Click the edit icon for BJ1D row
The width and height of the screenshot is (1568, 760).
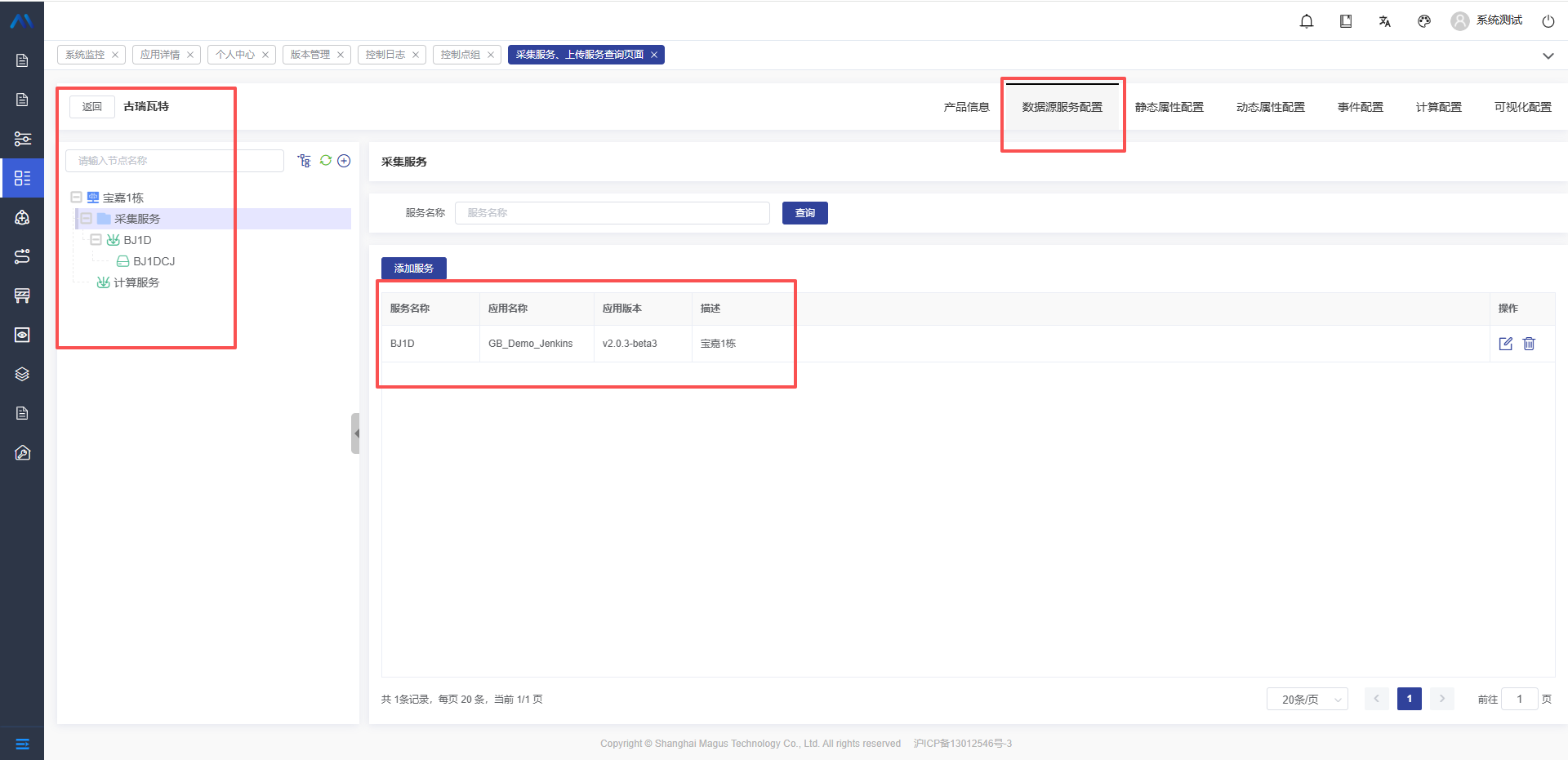pos(1506,344)
